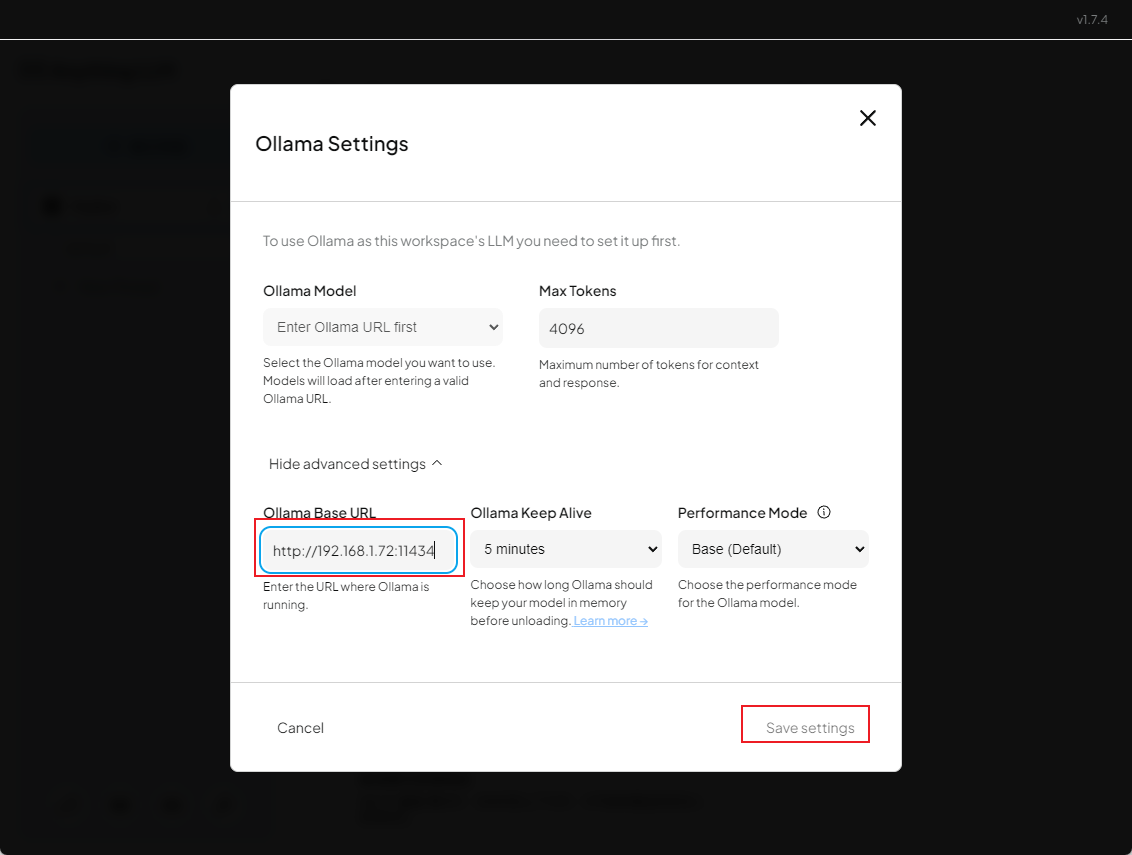Close the Ollama Settings dialog
Screen dimensions: 1132x855
click(x=868, y=118)
